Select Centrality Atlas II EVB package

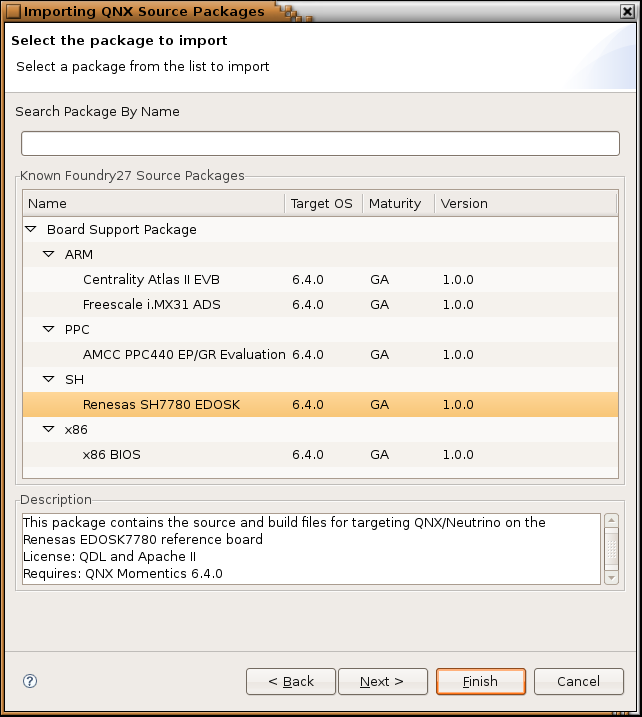click(320, 279)
